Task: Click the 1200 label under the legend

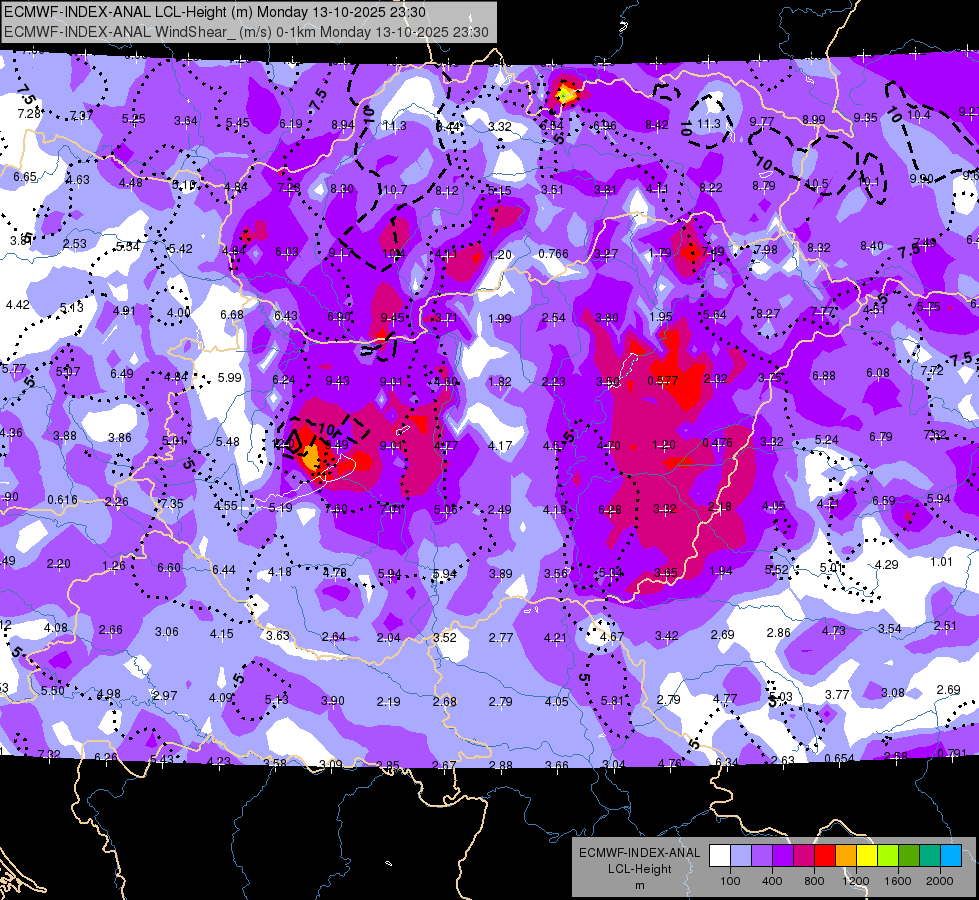Action: (x=855, y=880)
